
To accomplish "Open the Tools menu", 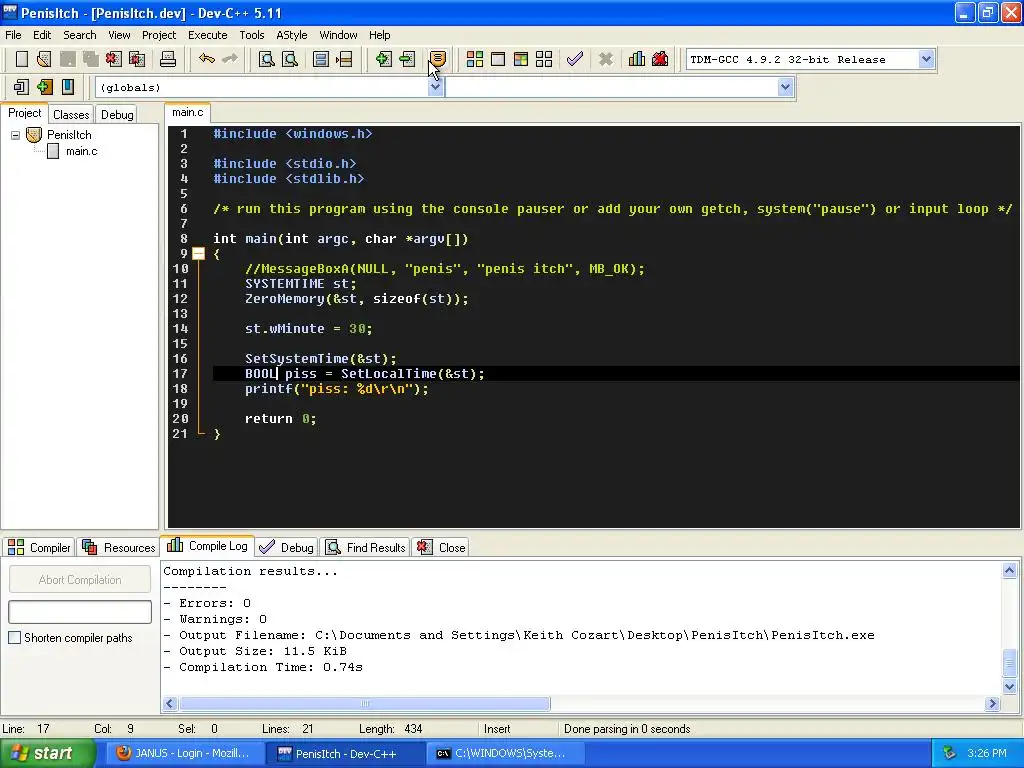I will [x=251, y=35].
